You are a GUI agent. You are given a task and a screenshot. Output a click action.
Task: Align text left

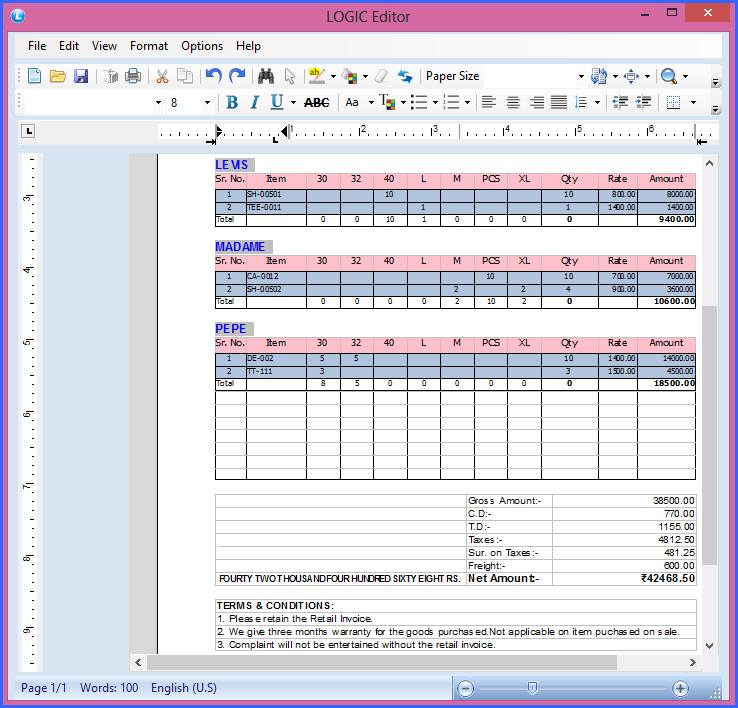489,102
